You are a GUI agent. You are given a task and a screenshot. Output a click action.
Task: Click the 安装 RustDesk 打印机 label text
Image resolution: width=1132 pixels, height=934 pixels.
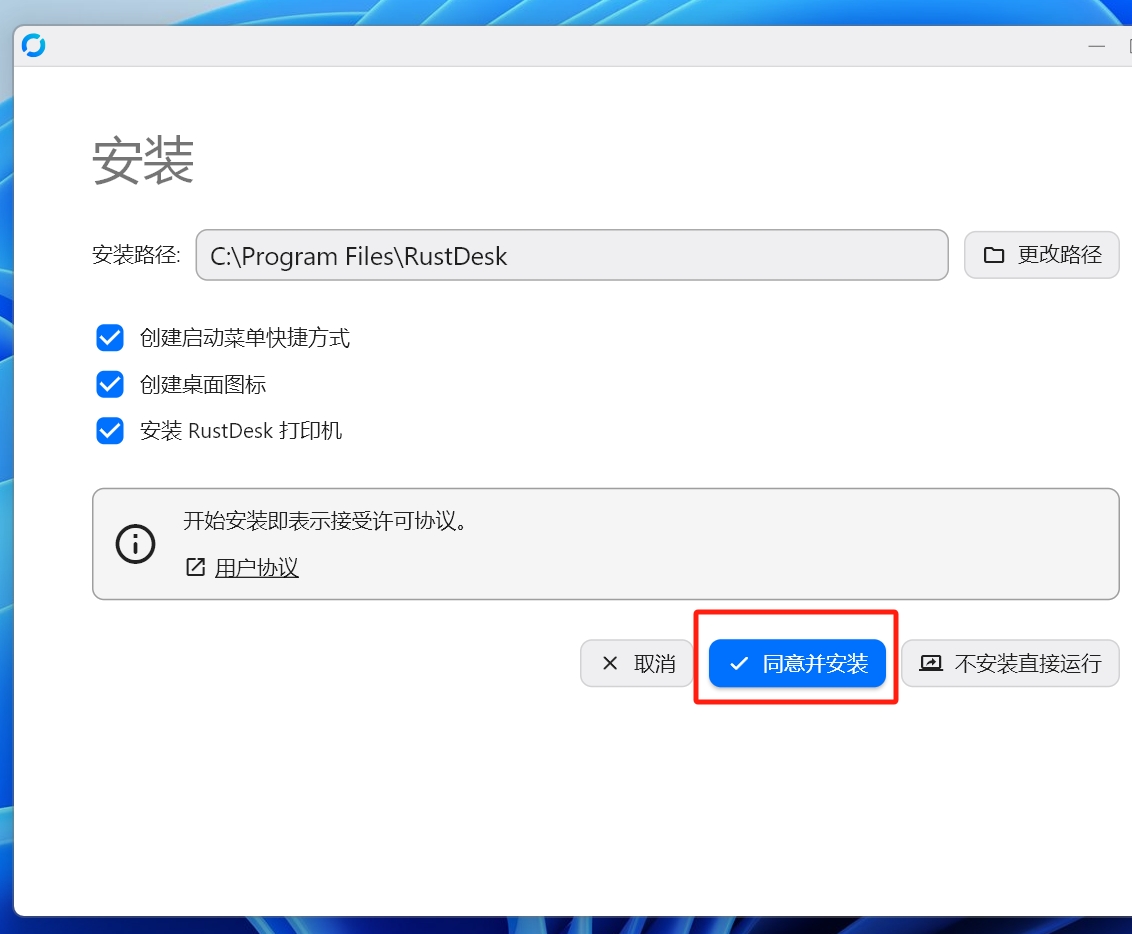click(240, 431)
